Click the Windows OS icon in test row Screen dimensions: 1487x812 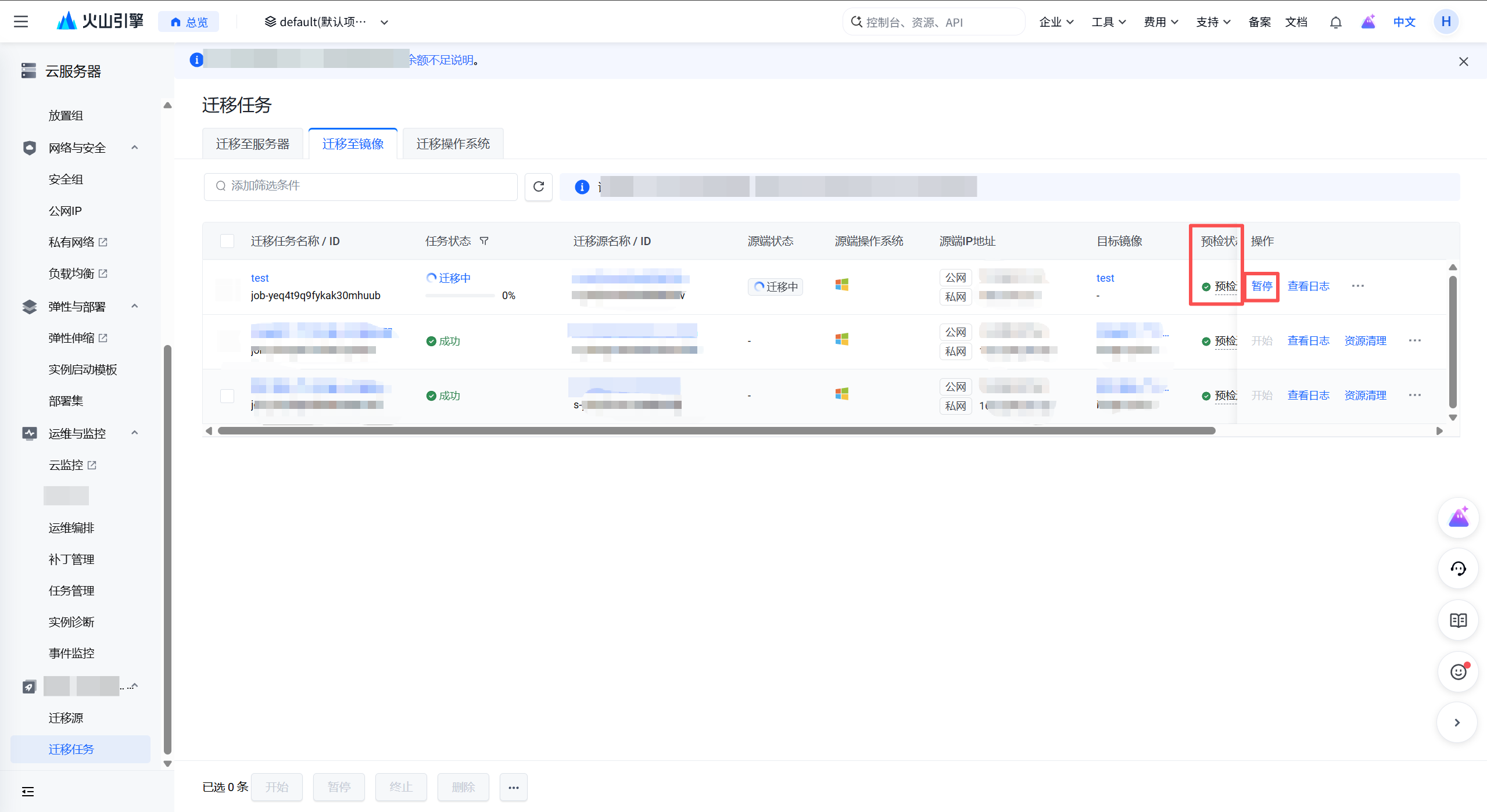click(841, 285)
